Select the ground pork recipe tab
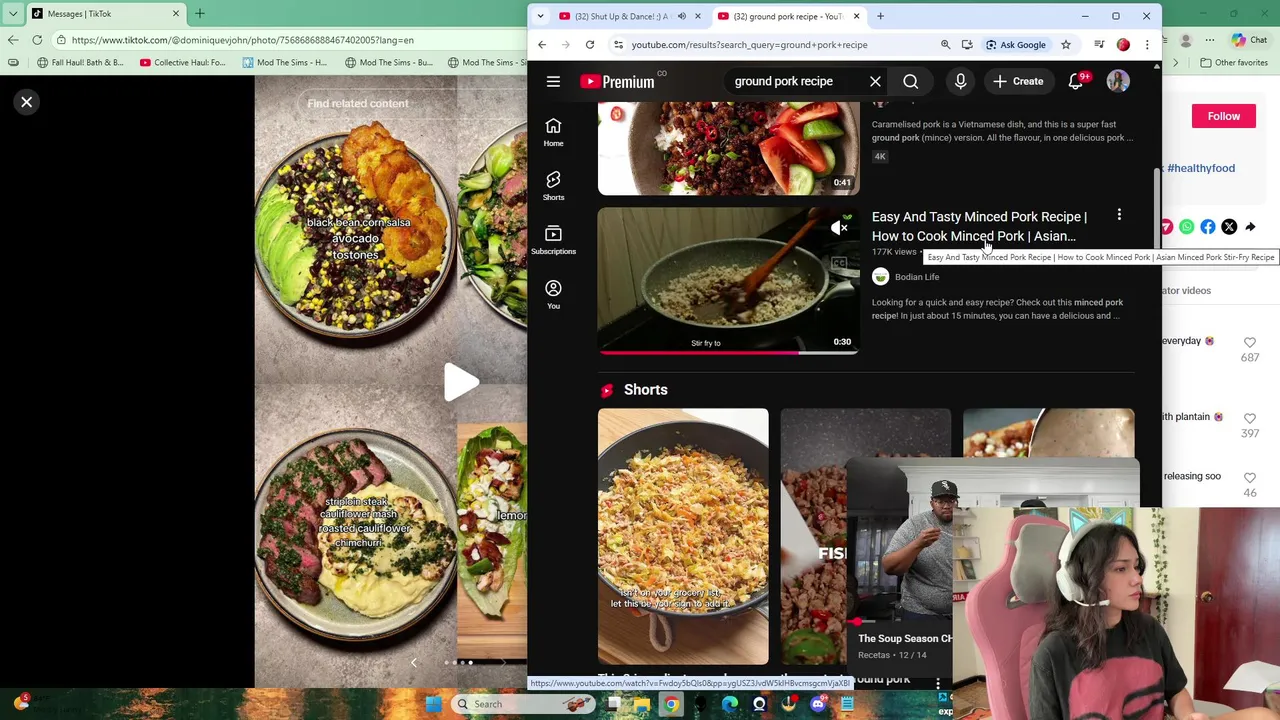This screenshot has height=720, width=1280. click(x=788, y=16)
